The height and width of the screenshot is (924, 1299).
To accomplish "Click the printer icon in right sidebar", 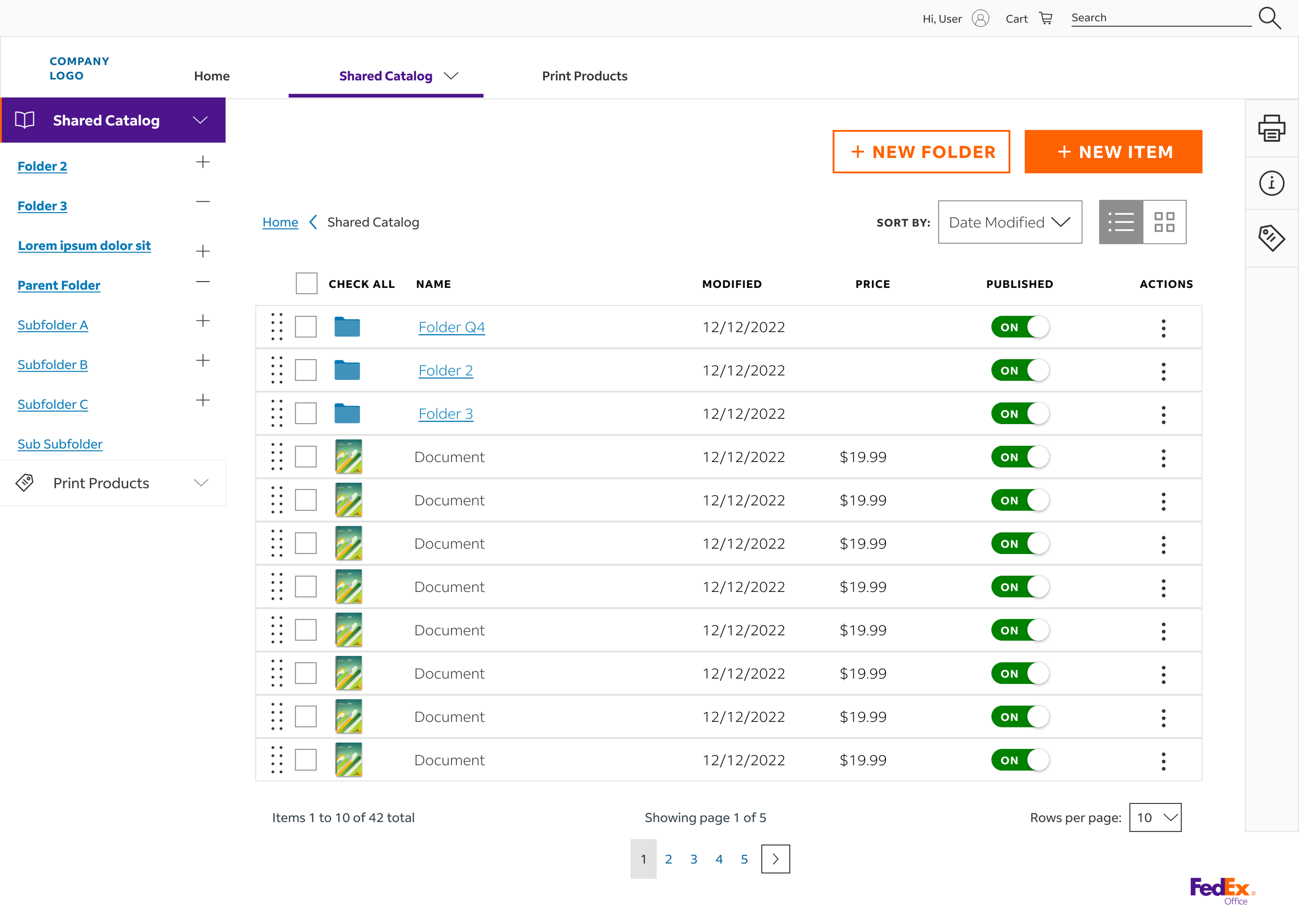I will [1271, 128].
